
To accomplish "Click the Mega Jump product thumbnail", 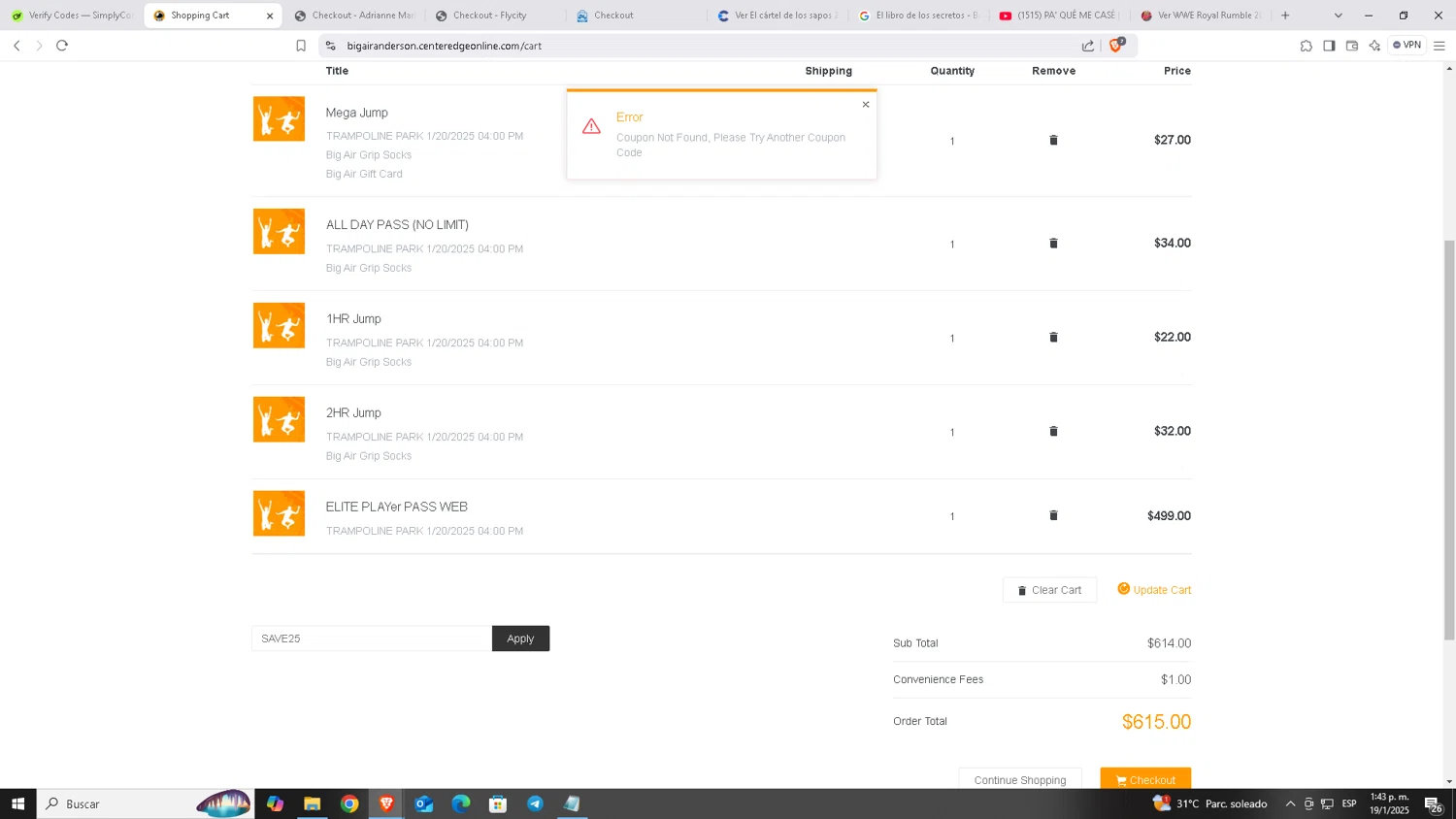I will point(279,118).
